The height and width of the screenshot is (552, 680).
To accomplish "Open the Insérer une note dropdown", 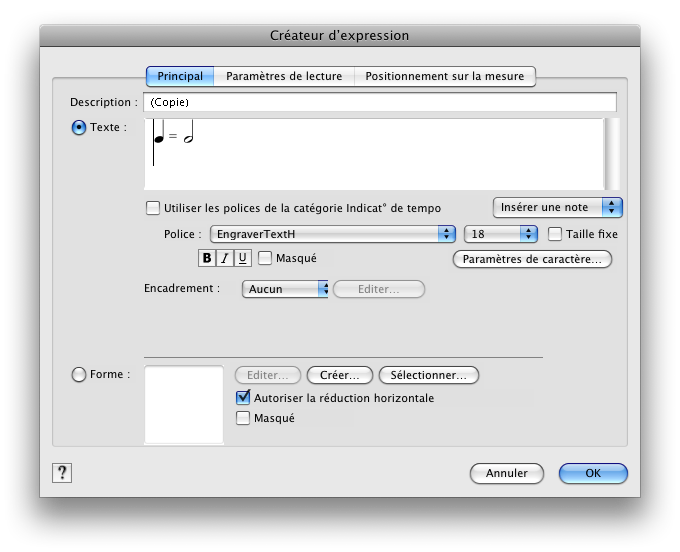I will 557,207.
